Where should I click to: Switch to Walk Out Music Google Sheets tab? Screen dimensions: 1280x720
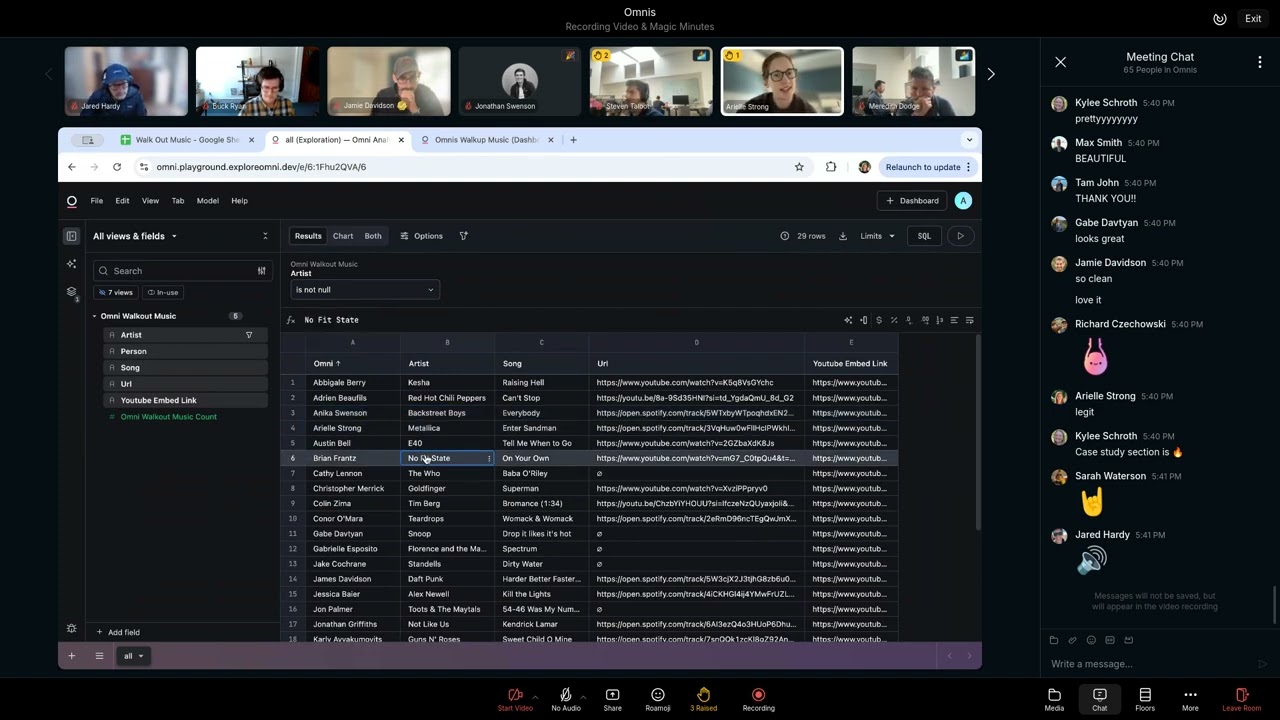(x=187, y=140)
